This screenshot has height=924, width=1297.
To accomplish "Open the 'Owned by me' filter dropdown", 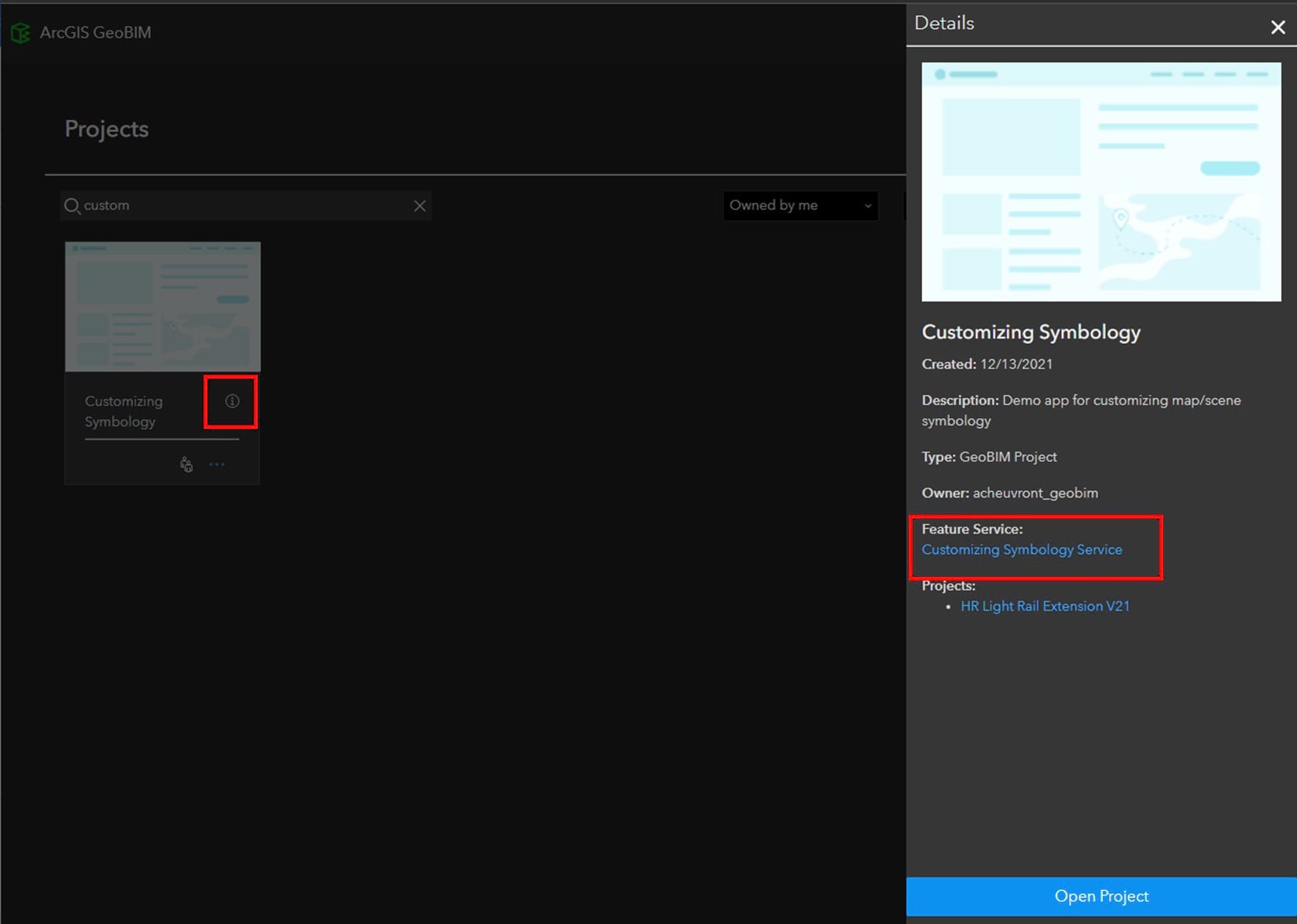I will tap(800, 206).
